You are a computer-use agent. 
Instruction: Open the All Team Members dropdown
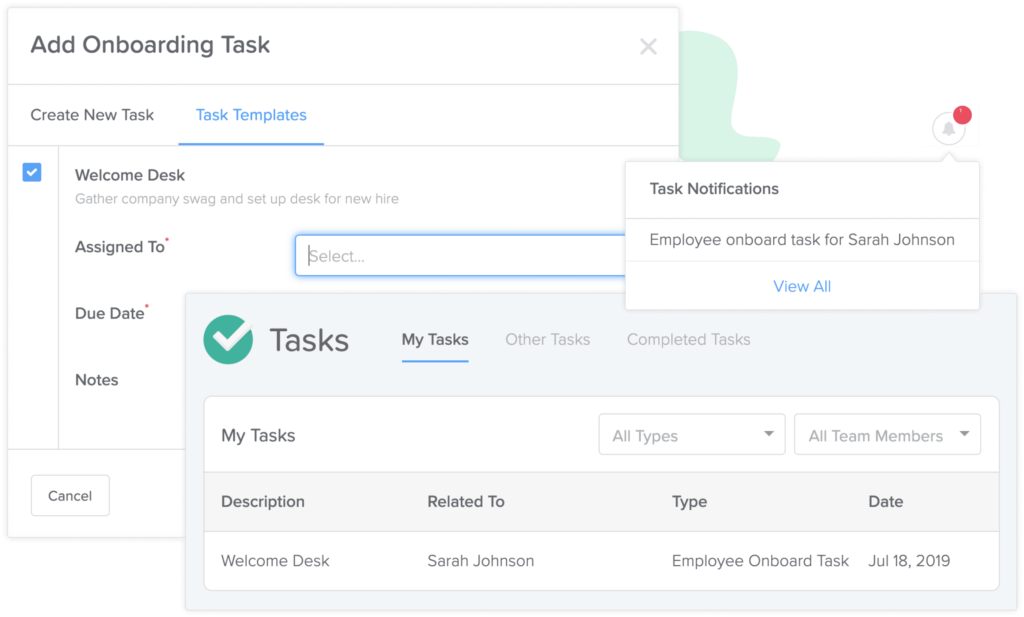(x=886, y=434)
